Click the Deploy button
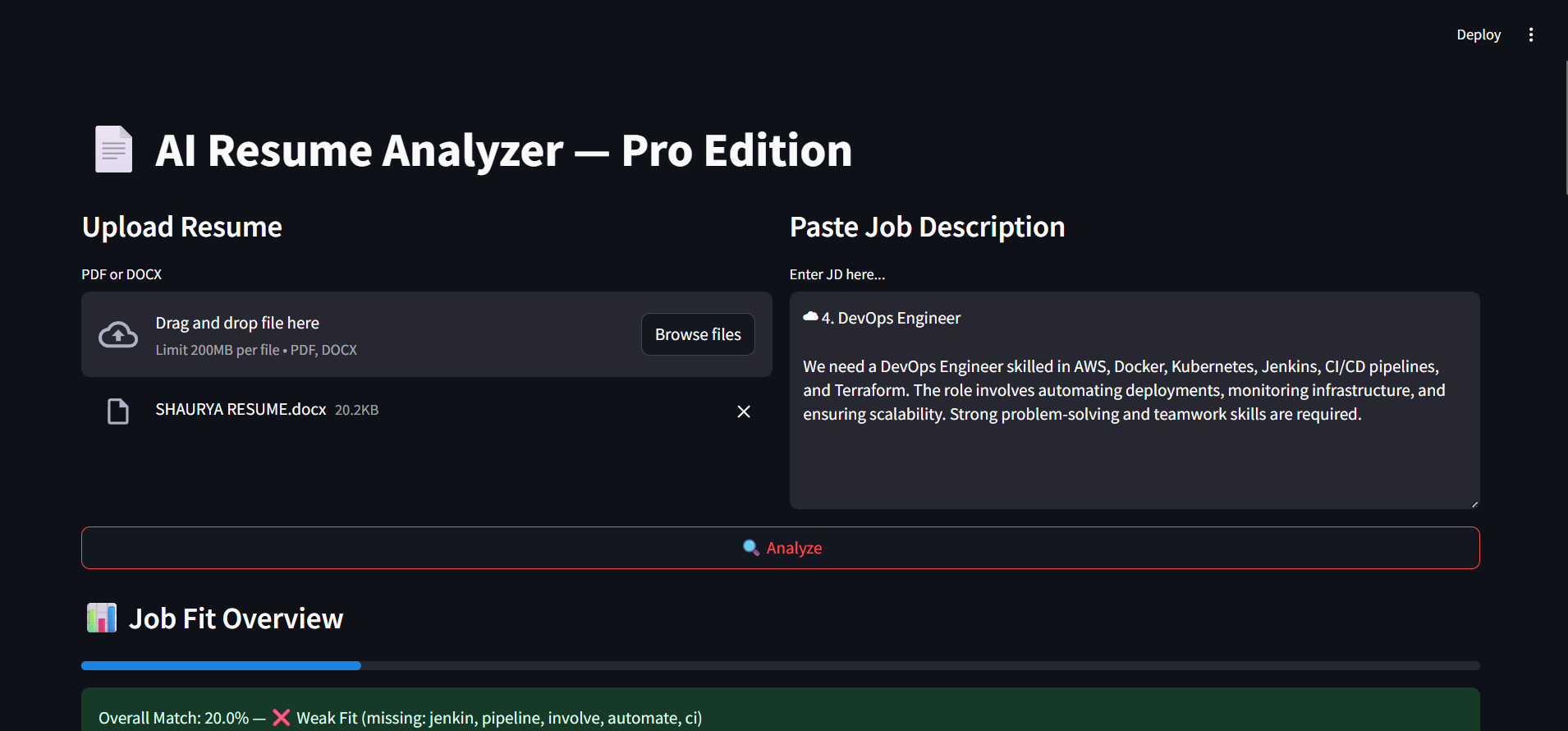 click(x=1478, y=34)
